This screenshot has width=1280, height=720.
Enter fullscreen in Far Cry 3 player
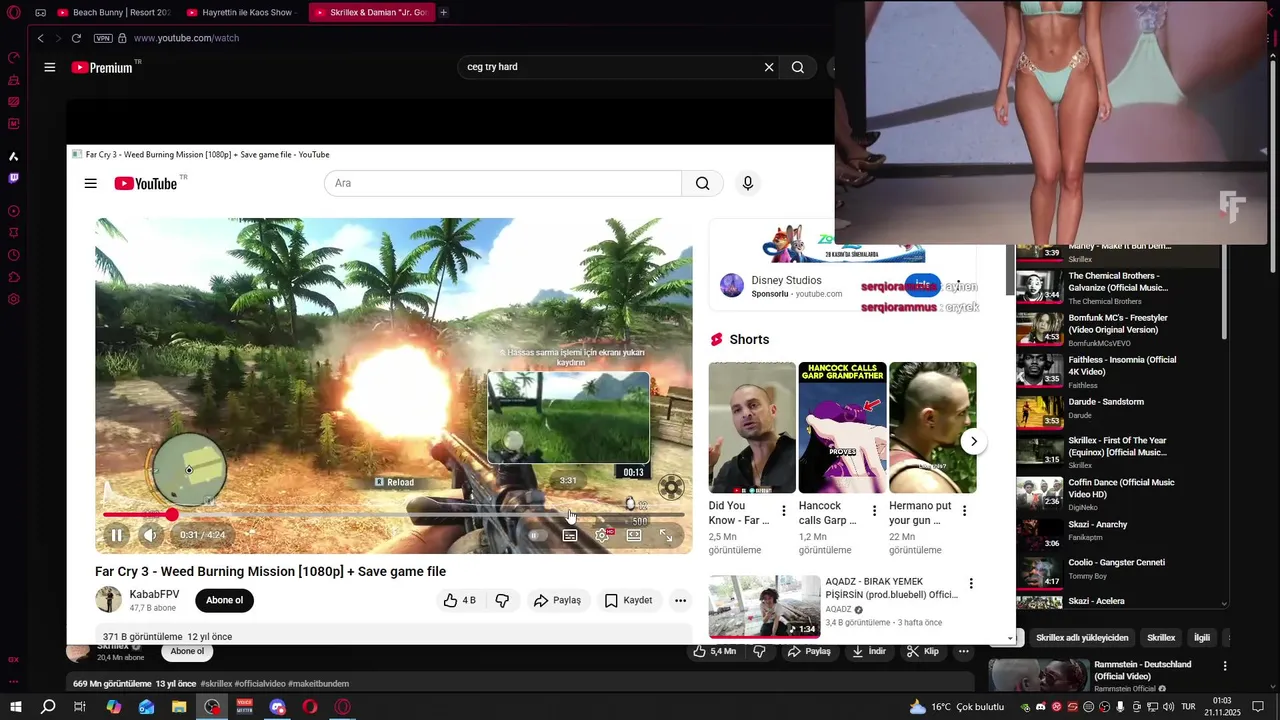[666, 535]
